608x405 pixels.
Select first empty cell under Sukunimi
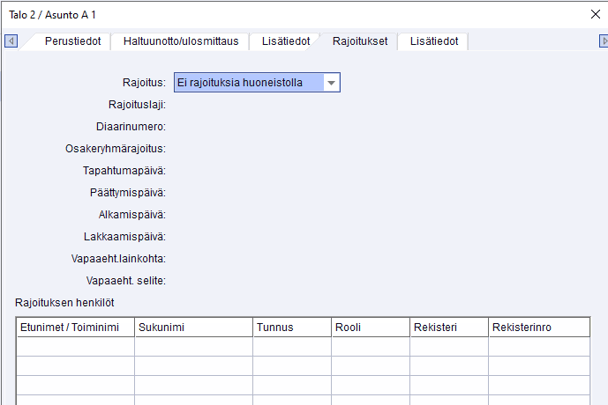pos(193,346)
